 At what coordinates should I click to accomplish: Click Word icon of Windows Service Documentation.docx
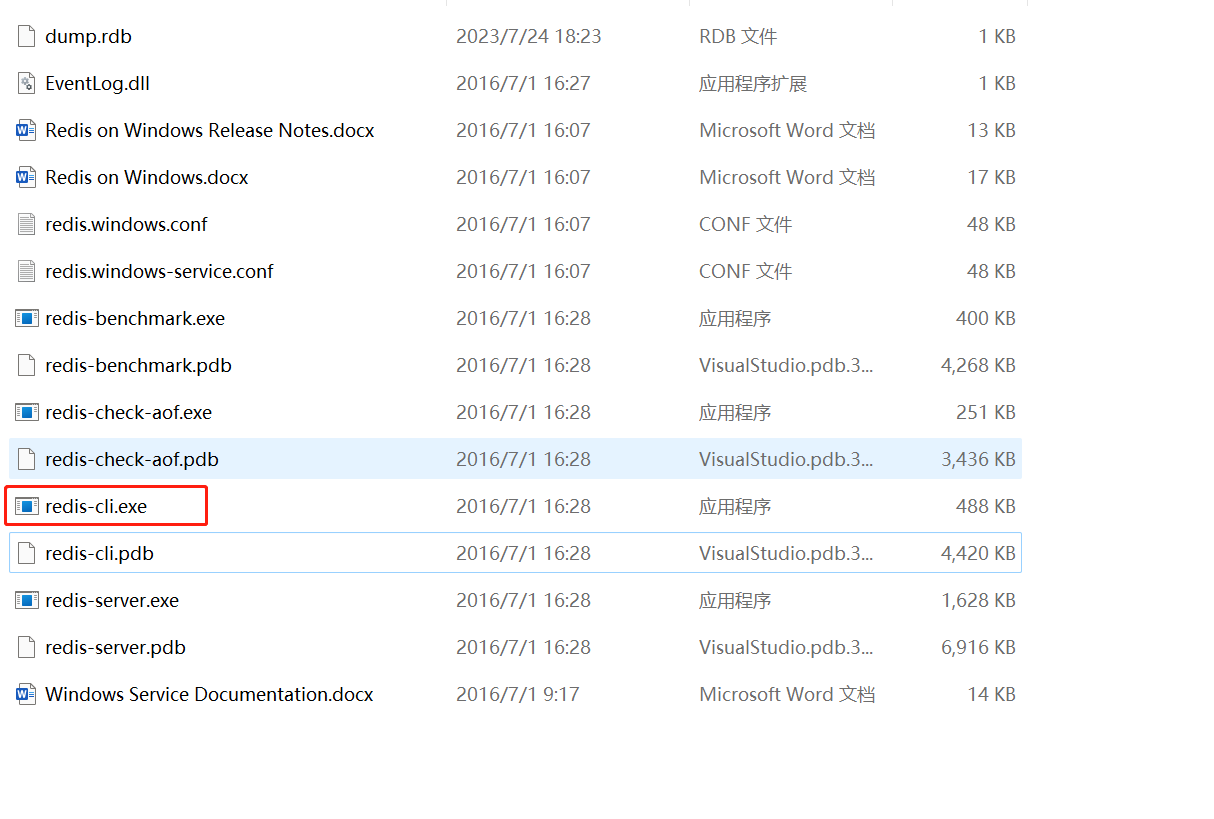[27, 694]
